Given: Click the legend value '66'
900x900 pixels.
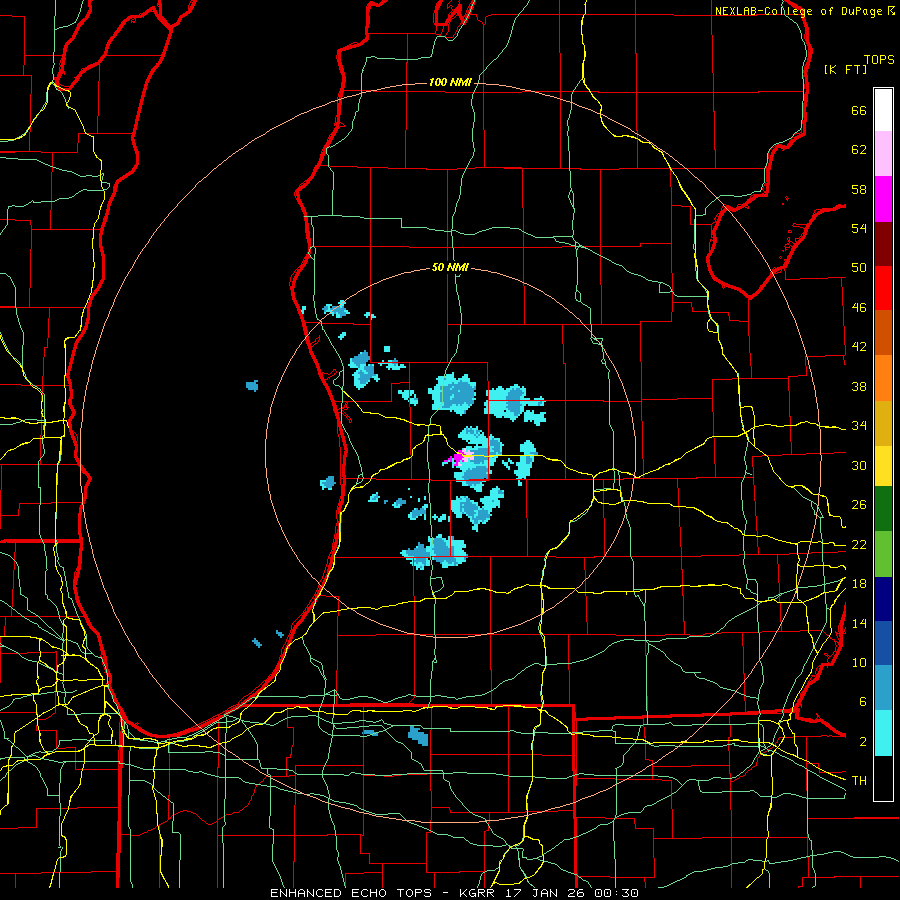Looking at the screenshot, I should (x=859, y=110).
